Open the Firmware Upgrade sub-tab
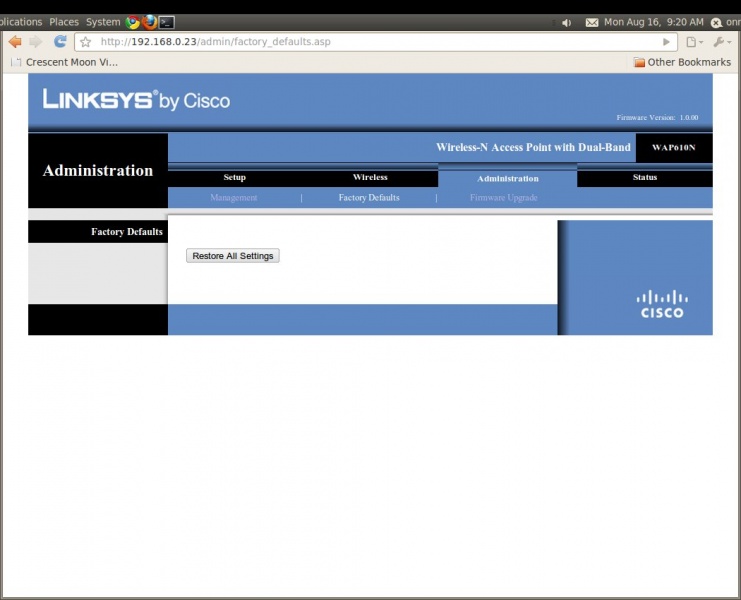741x600 pixels. [x=504, y=198]
